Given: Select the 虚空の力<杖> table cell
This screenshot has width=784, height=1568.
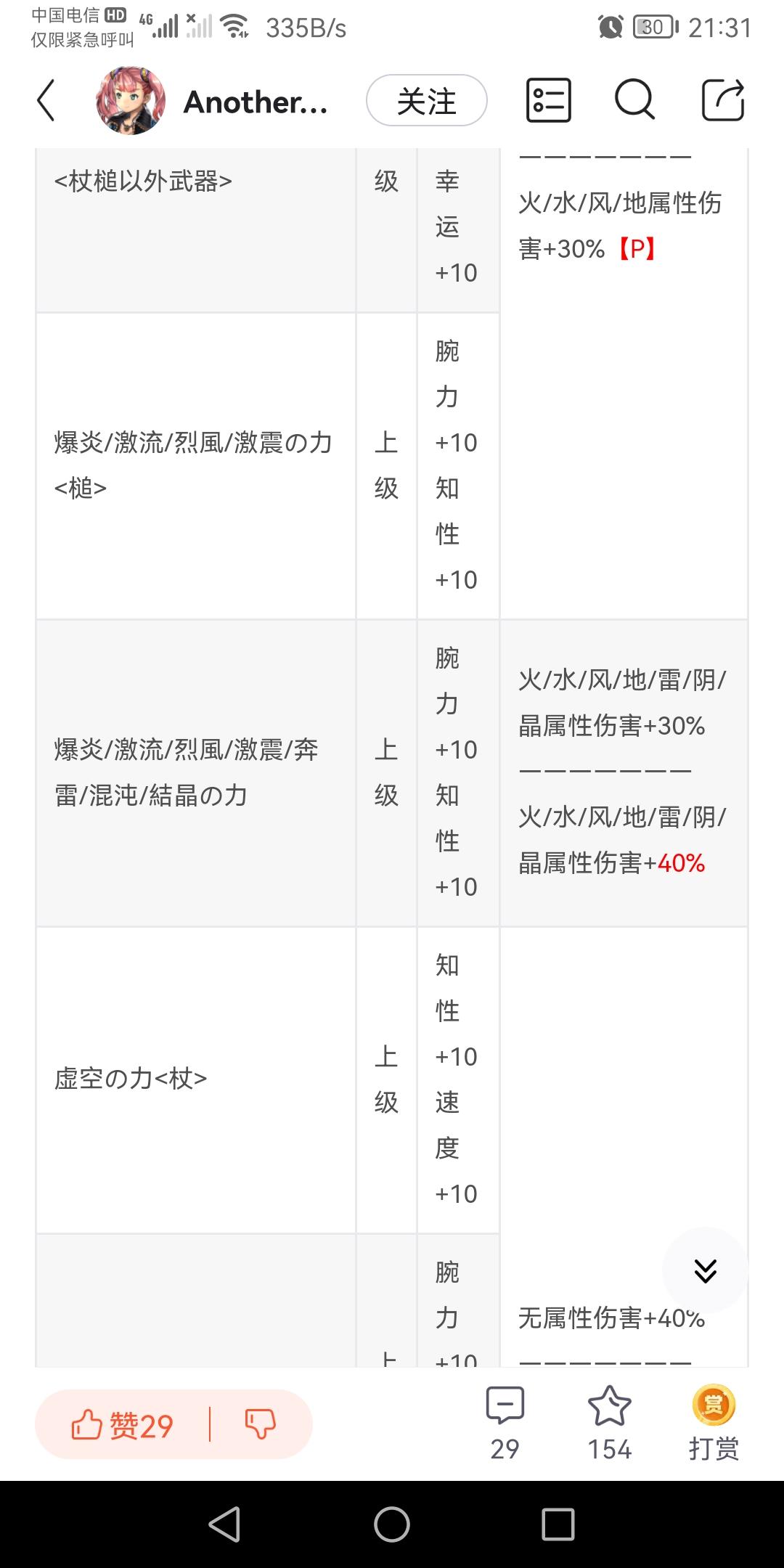Looking at the screenshot, I should pyautogui.click(x=196, y=1080).
